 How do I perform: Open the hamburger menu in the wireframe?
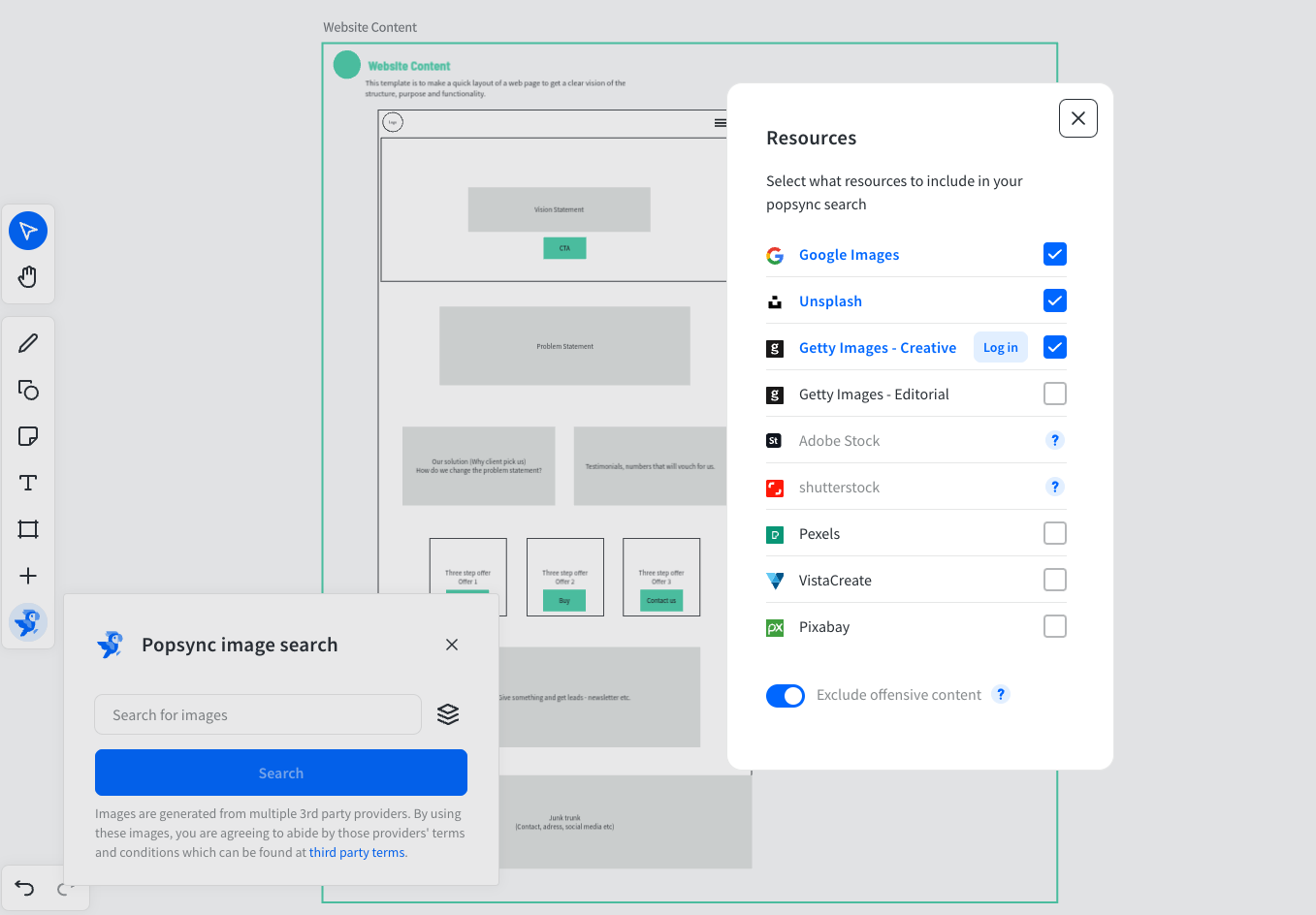point(721,123)
